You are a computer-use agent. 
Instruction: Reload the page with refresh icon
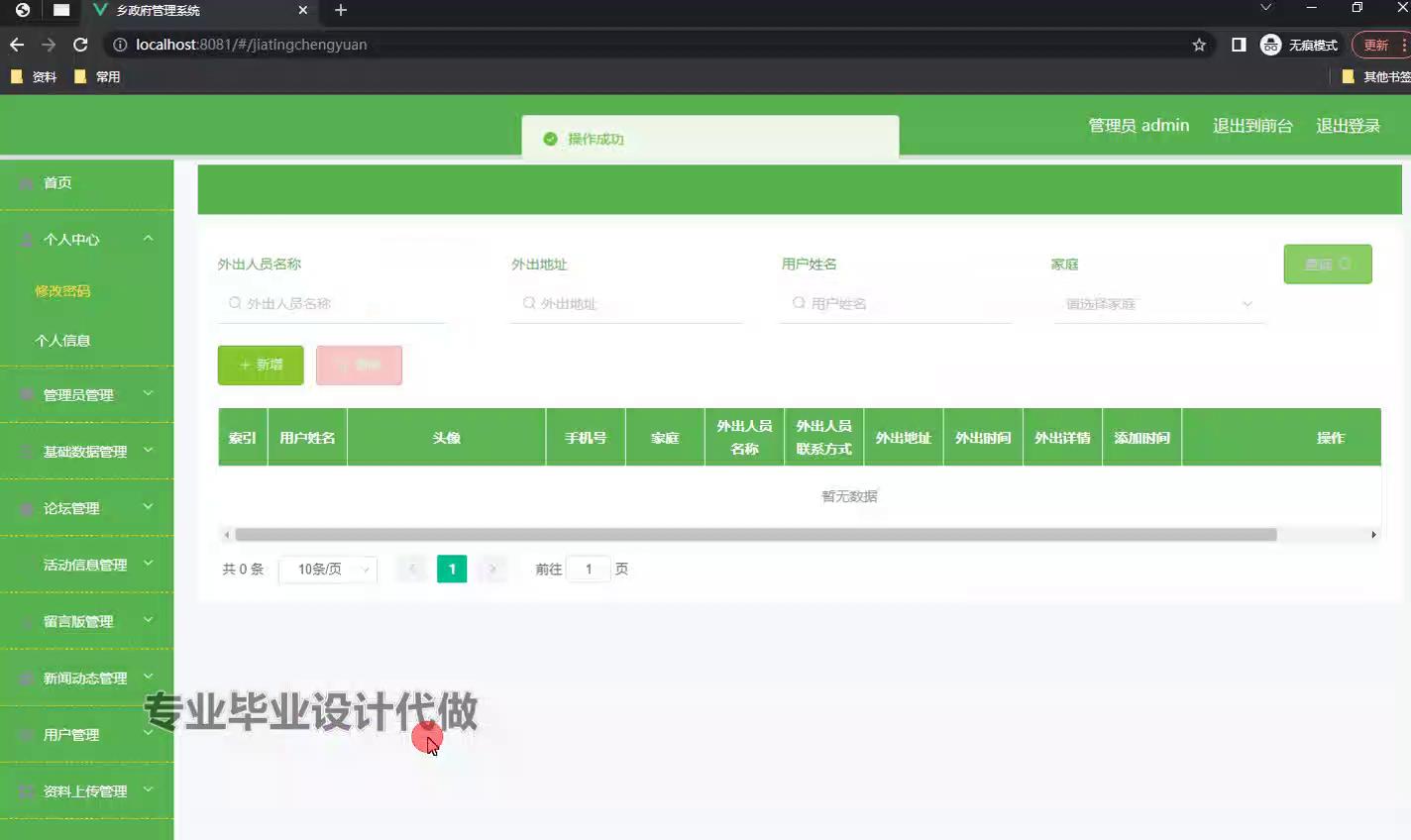80,45
